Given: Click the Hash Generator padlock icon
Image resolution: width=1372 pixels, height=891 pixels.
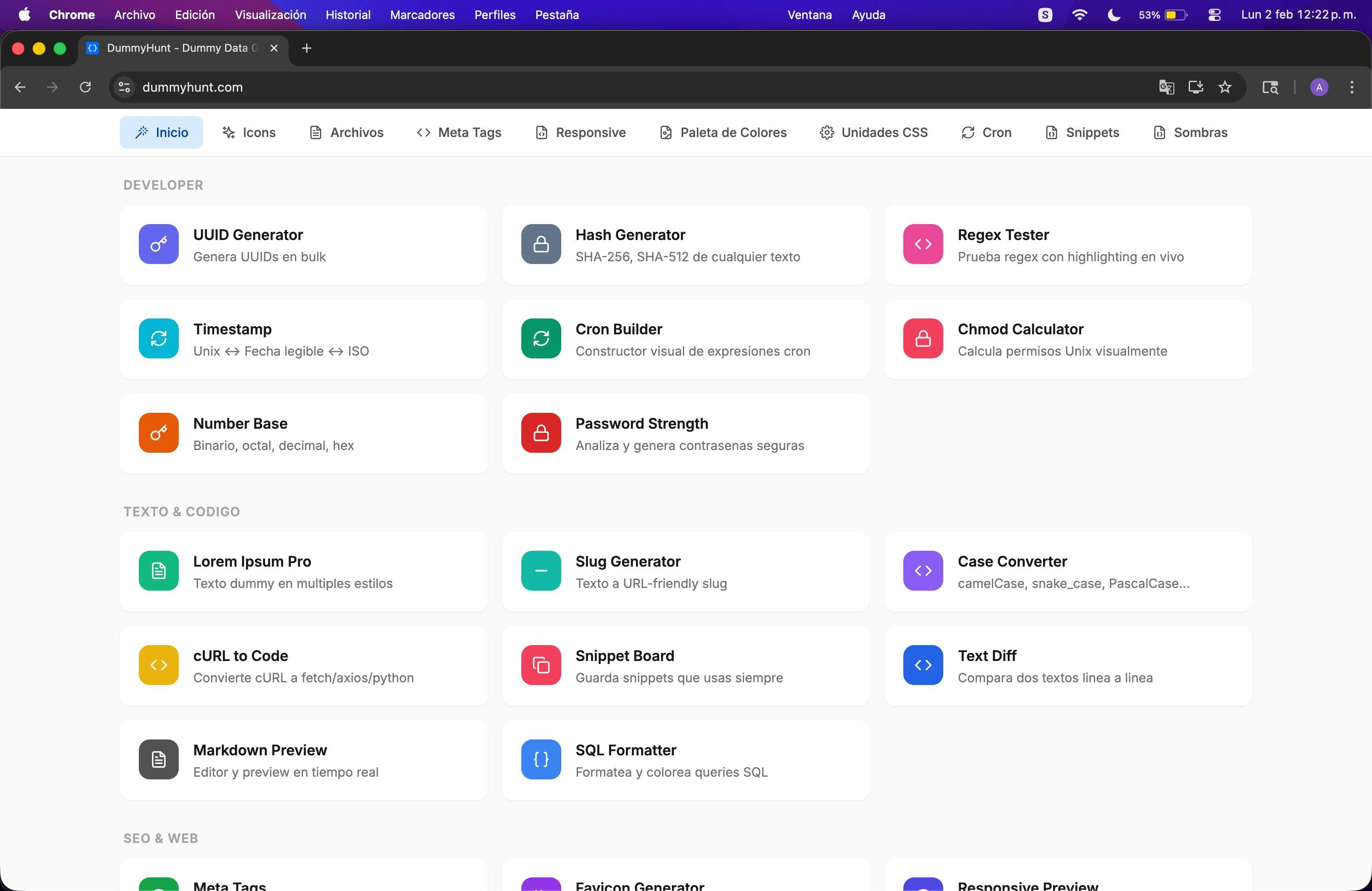Looking at the screenshot, I should point(540,245).
